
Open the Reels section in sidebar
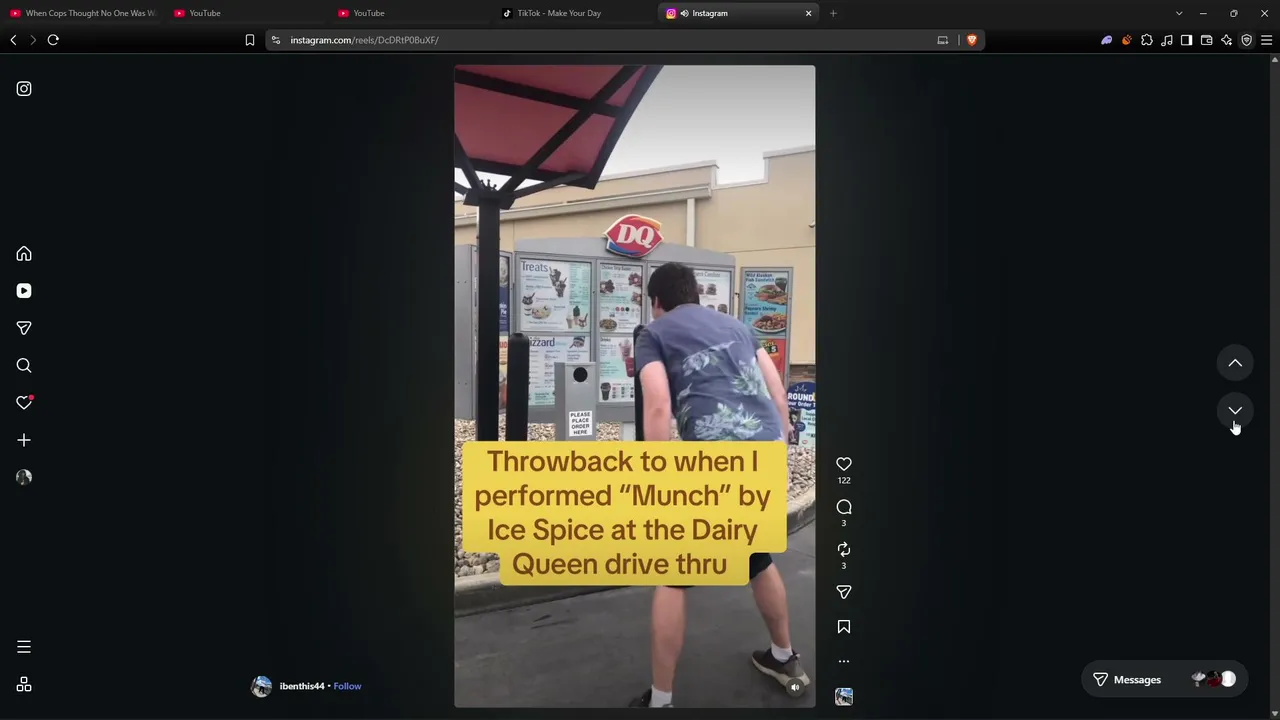click(24, 291)
